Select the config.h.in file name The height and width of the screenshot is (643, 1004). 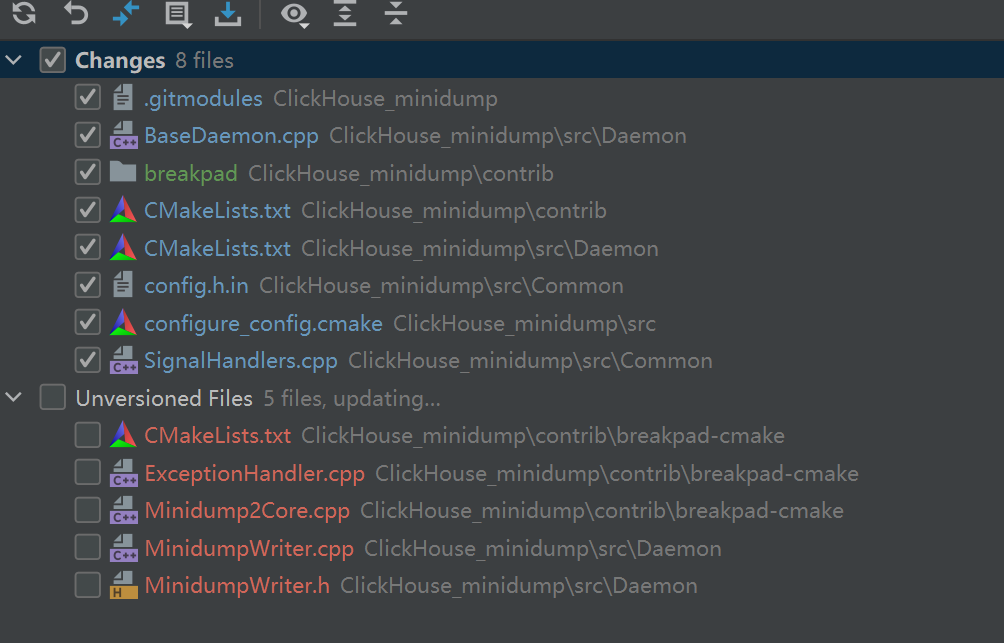[196, 286]
